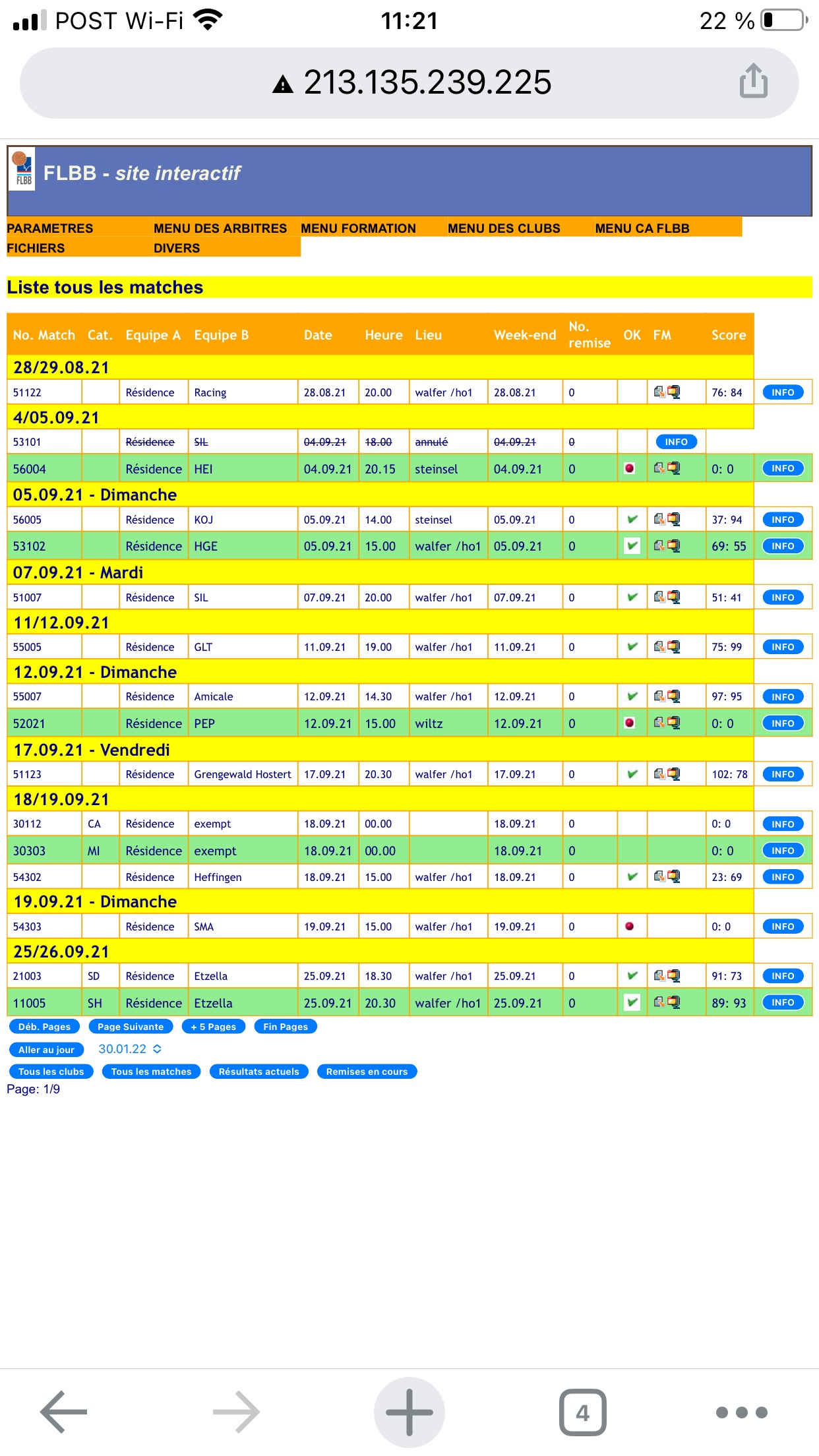This screenshot has width=819, height=1456.
Task: Click Fin Pages button
Action: tap(286, 1026)
